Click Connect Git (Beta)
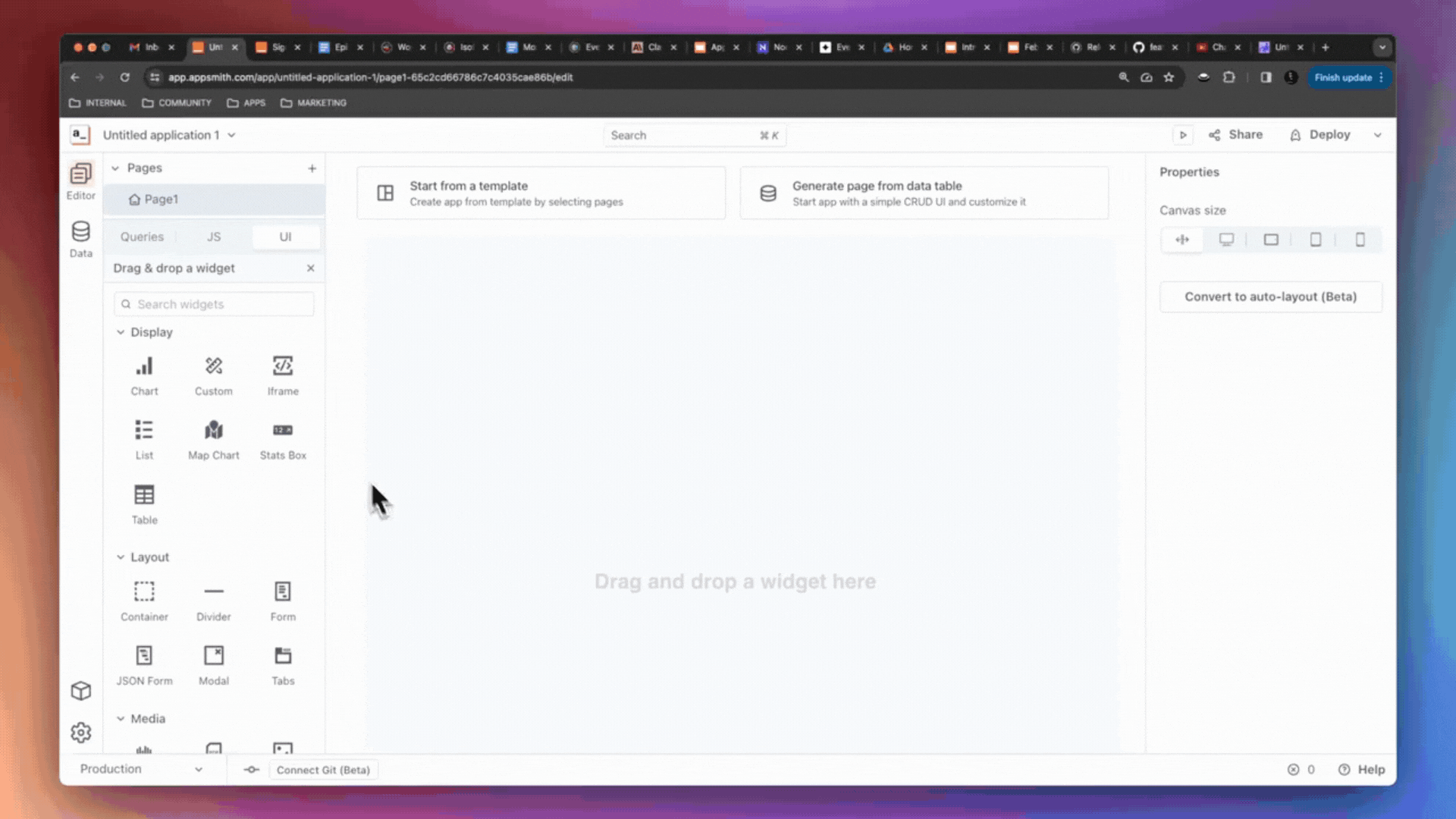This screenshot has width=1456, height=819. coord(323,770)
